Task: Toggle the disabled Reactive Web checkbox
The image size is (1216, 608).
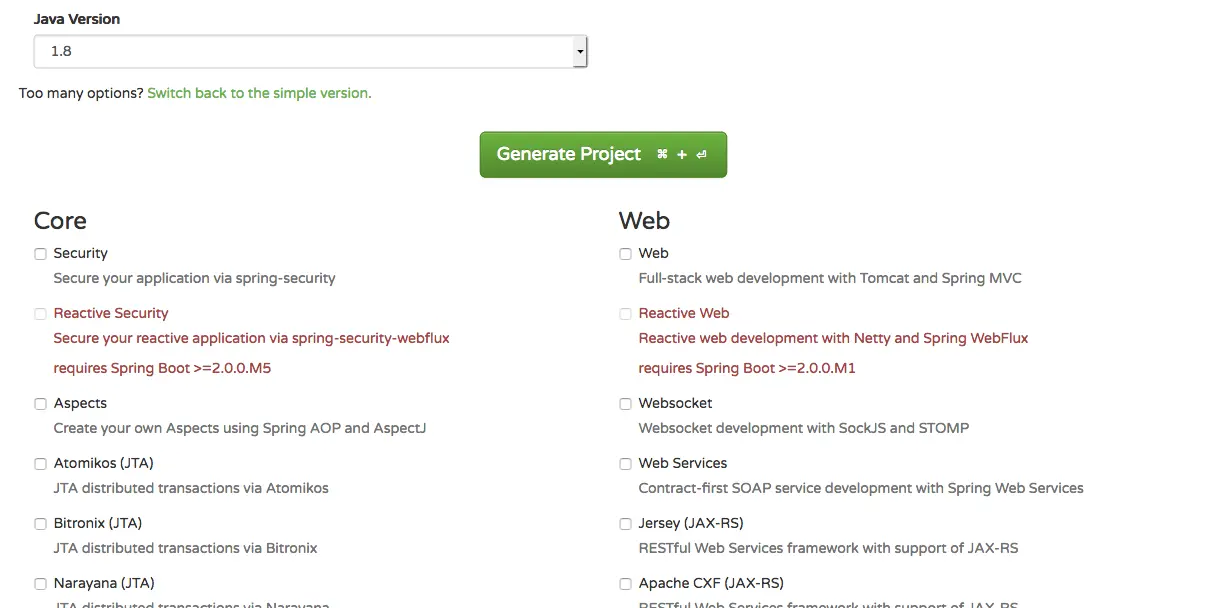Action: click(626, 314)
